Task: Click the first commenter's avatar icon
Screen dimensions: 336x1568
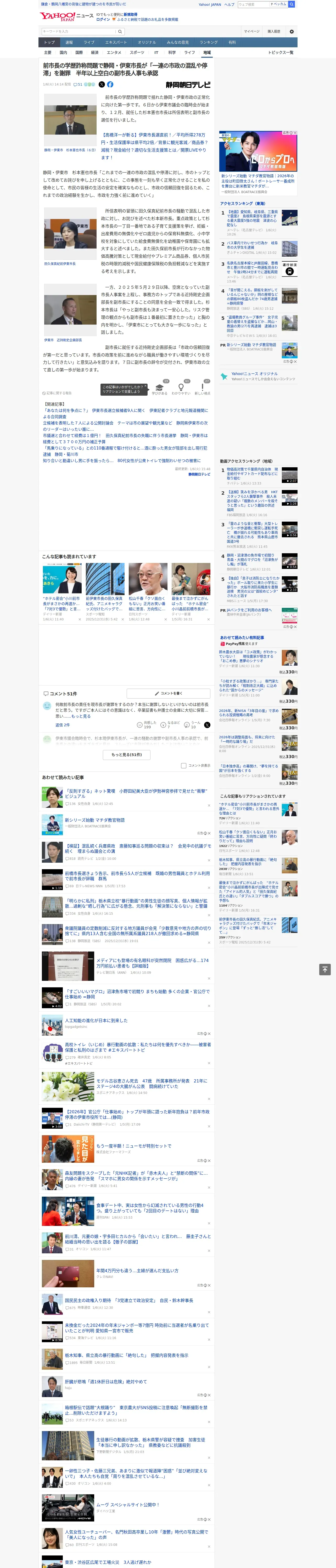Action: (x=47, y=706)
